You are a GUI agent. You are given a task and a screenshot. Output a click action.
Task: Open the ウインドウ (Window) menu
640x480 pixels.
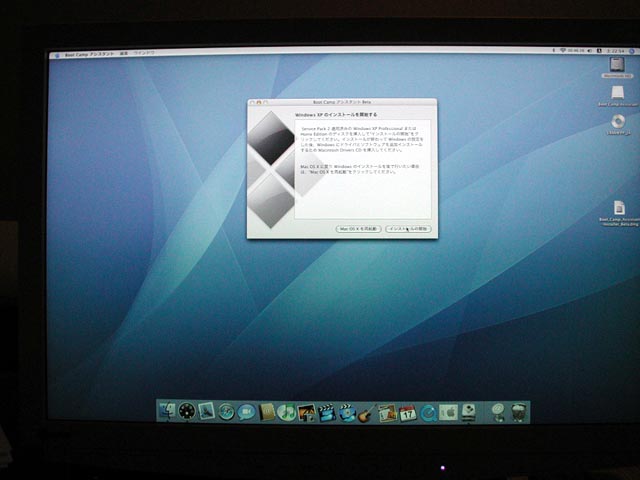(144, 54)
